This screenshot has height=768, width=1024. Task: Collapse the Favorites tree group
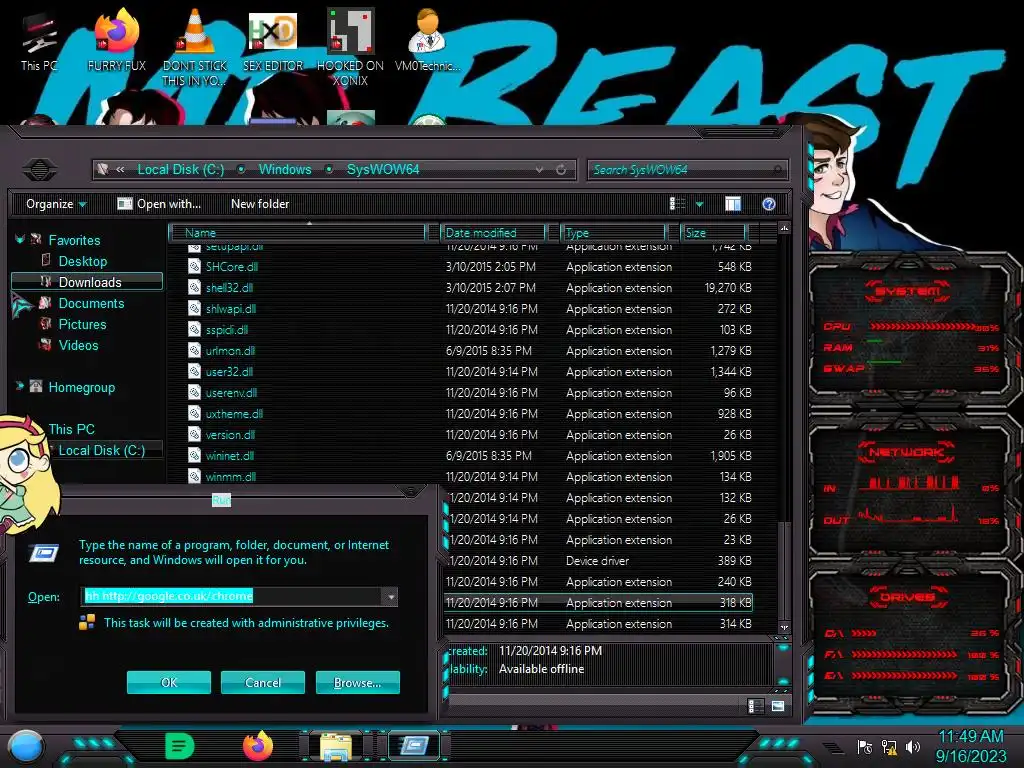tap(20, 240)
